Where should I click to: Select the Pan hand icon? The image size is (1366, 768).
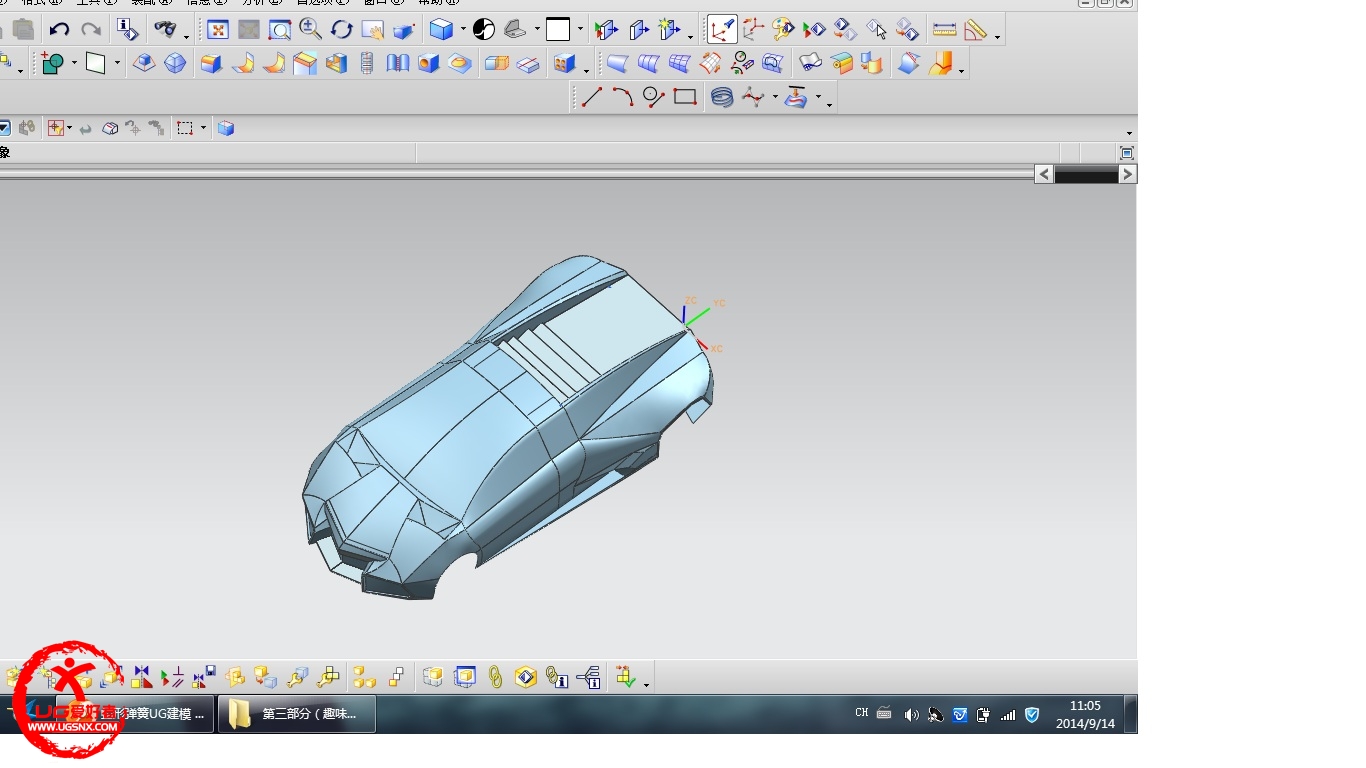coord(373,29)
